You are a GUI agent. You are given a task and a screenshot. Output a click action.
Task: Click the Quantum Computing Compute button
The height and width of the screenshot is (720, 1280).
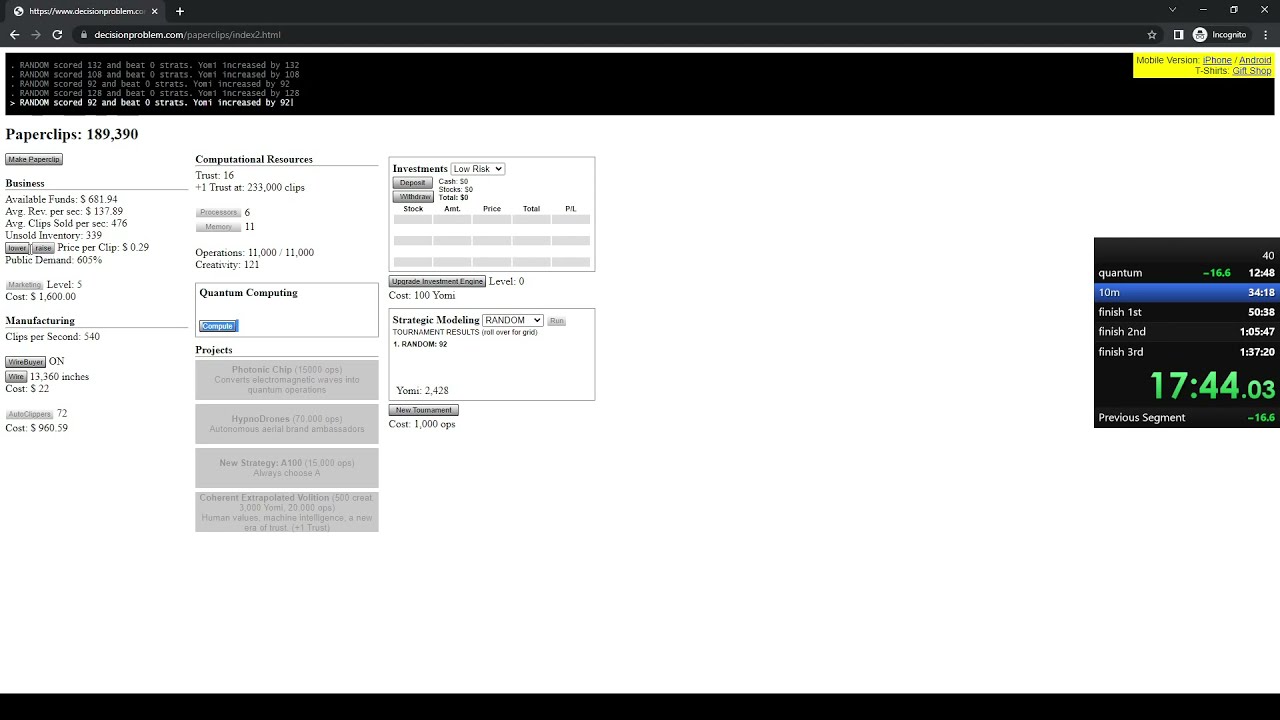click(x=217, y=326)
